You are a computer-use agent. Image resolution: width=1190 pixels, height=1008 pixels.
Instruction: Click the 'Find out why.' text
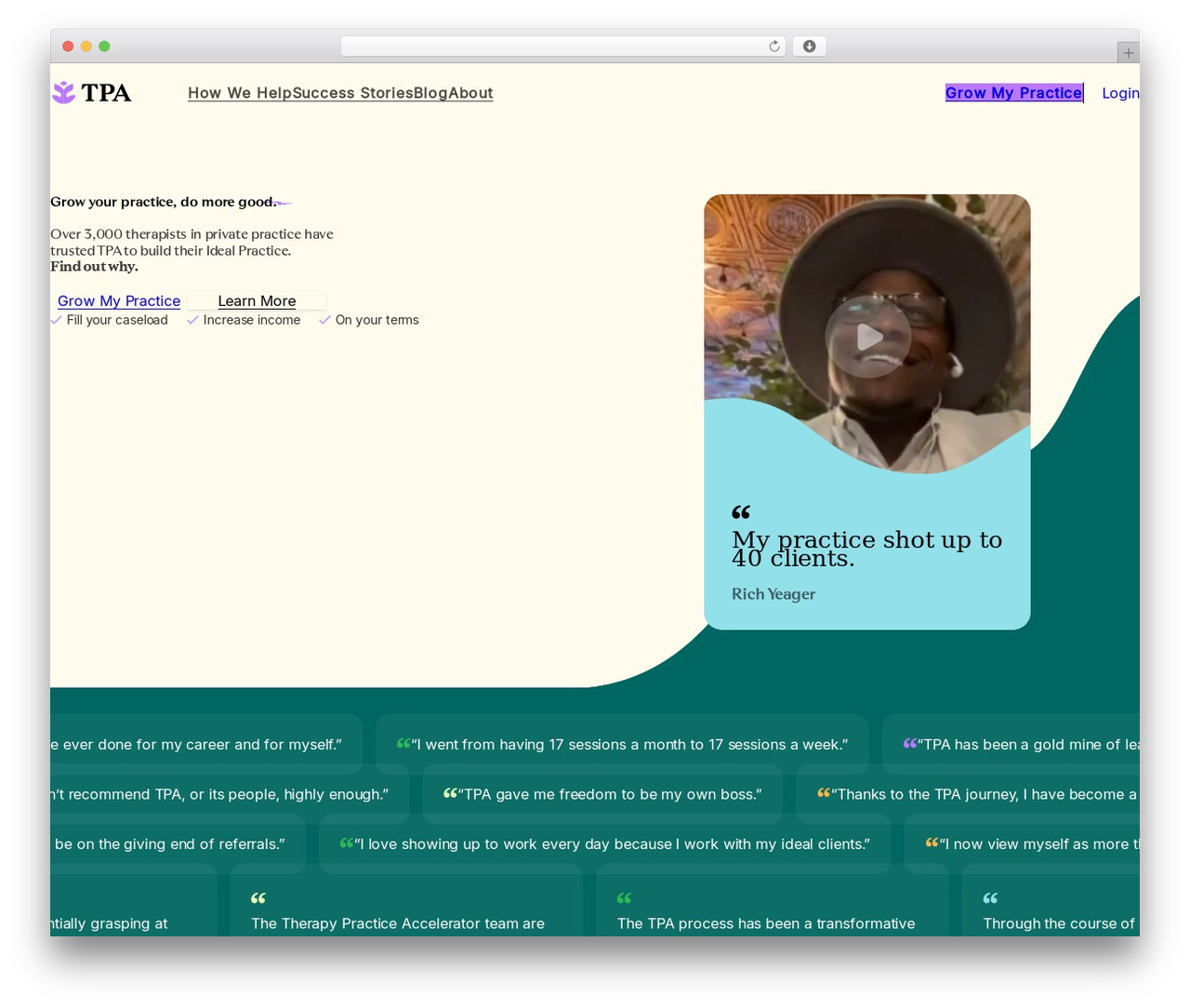(94, 267)
